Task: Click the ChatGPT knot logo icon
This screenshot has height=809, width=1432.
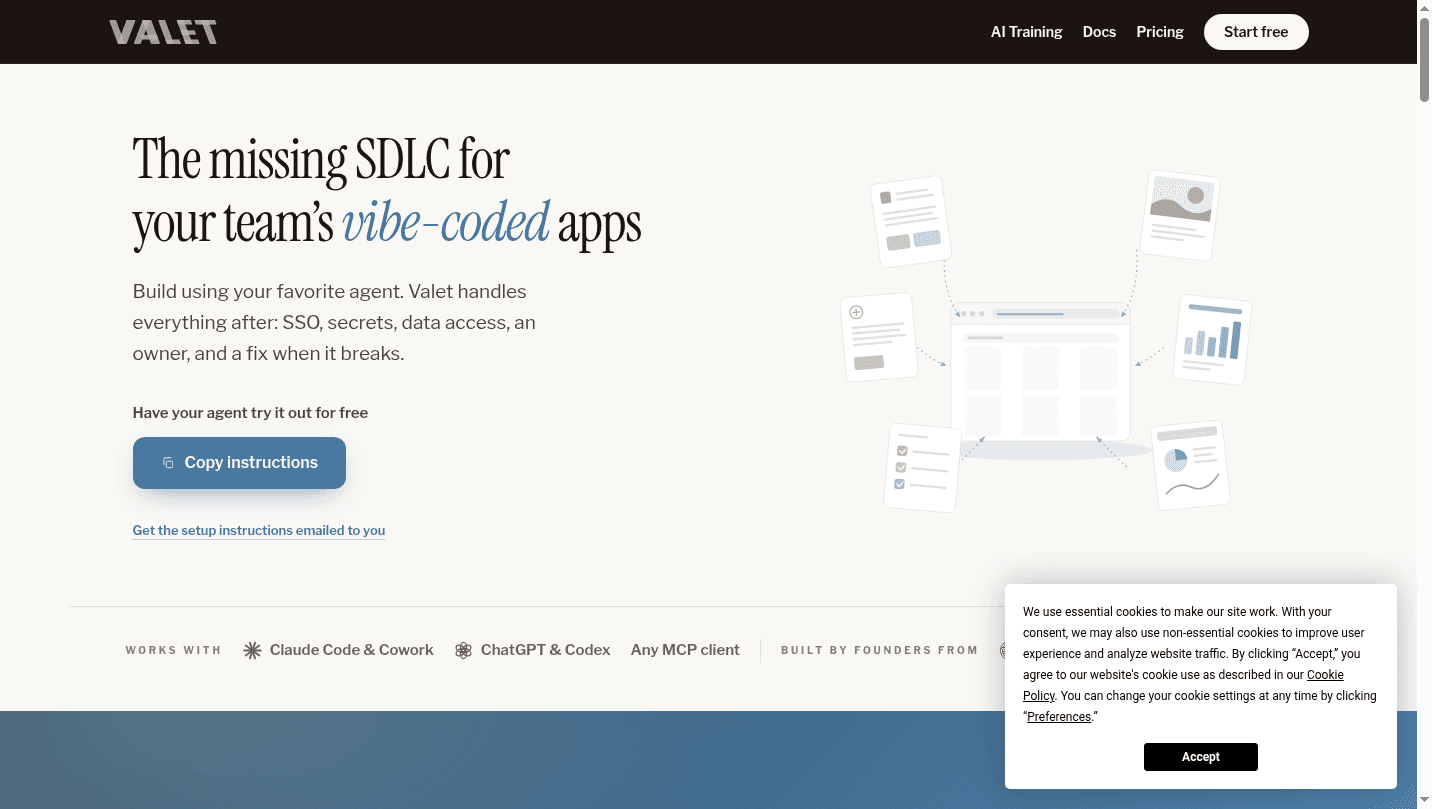Action: (x=463, y=650)
